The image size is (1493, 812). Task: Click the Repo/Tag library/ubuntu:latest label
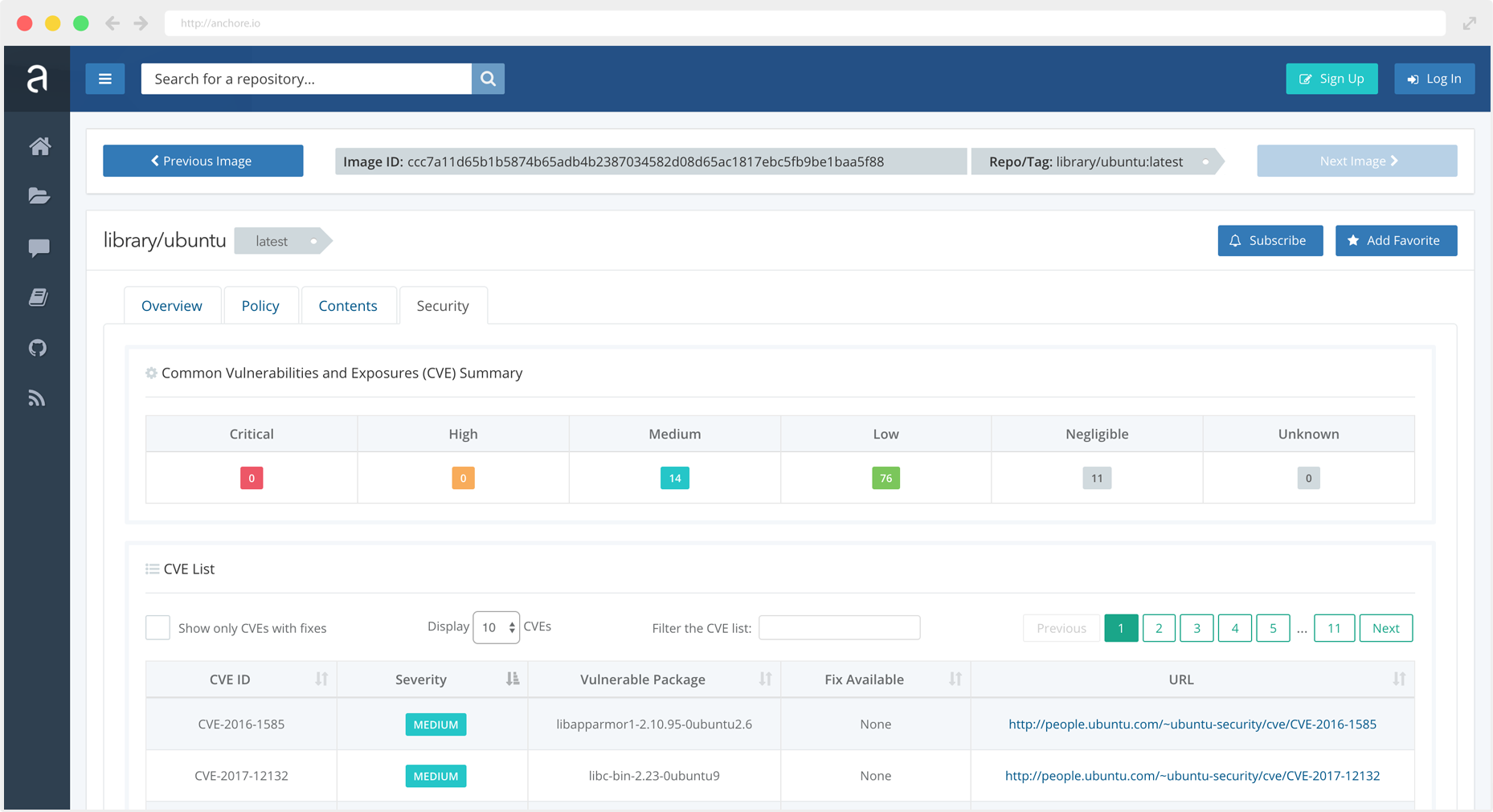(x=1097, y=161)
